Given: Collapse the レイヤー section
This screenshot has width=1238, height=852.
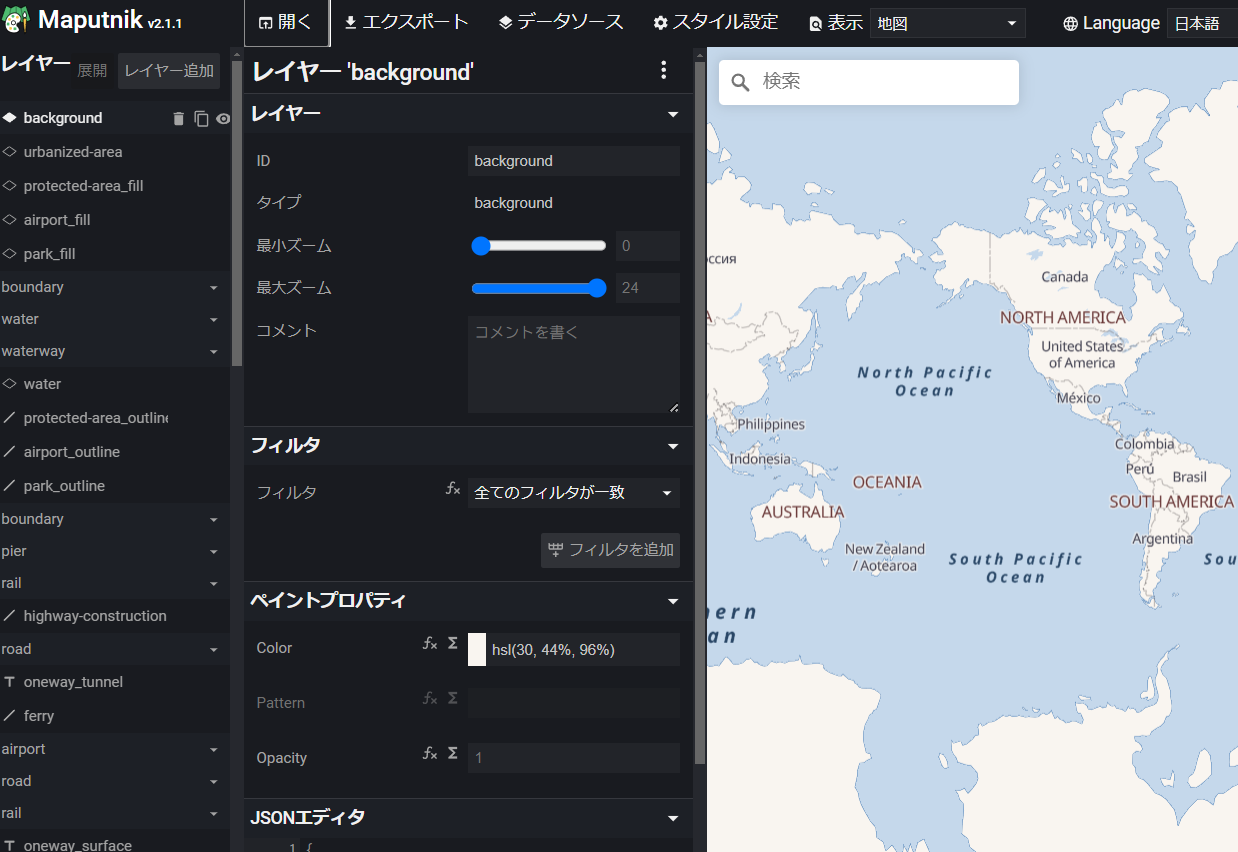Looking at the screenshot, I should 673,115.
